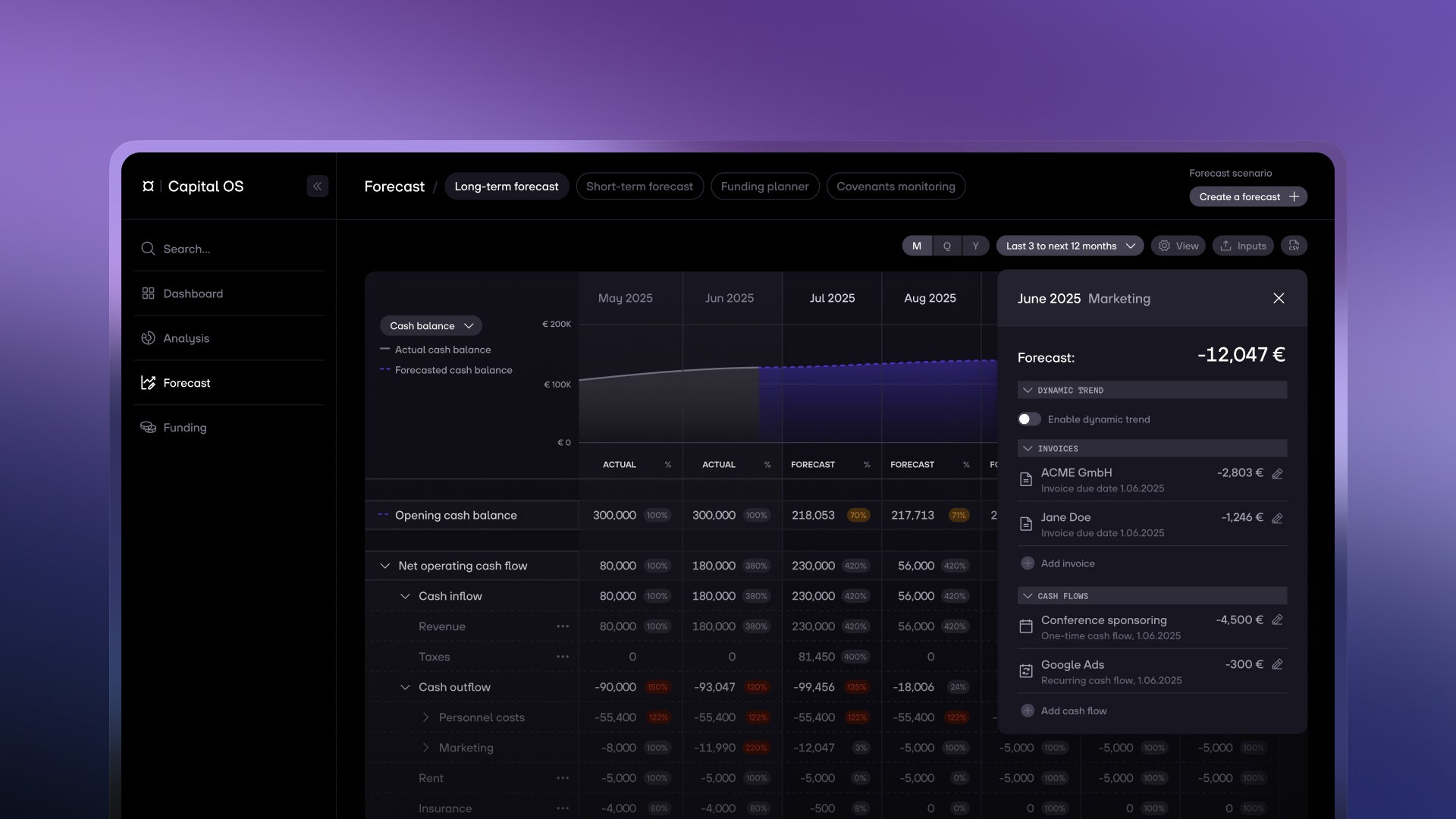The image size is (1456, 819).
Task: Edit Conference sponsoring pencil icon
Action: 1277,620
